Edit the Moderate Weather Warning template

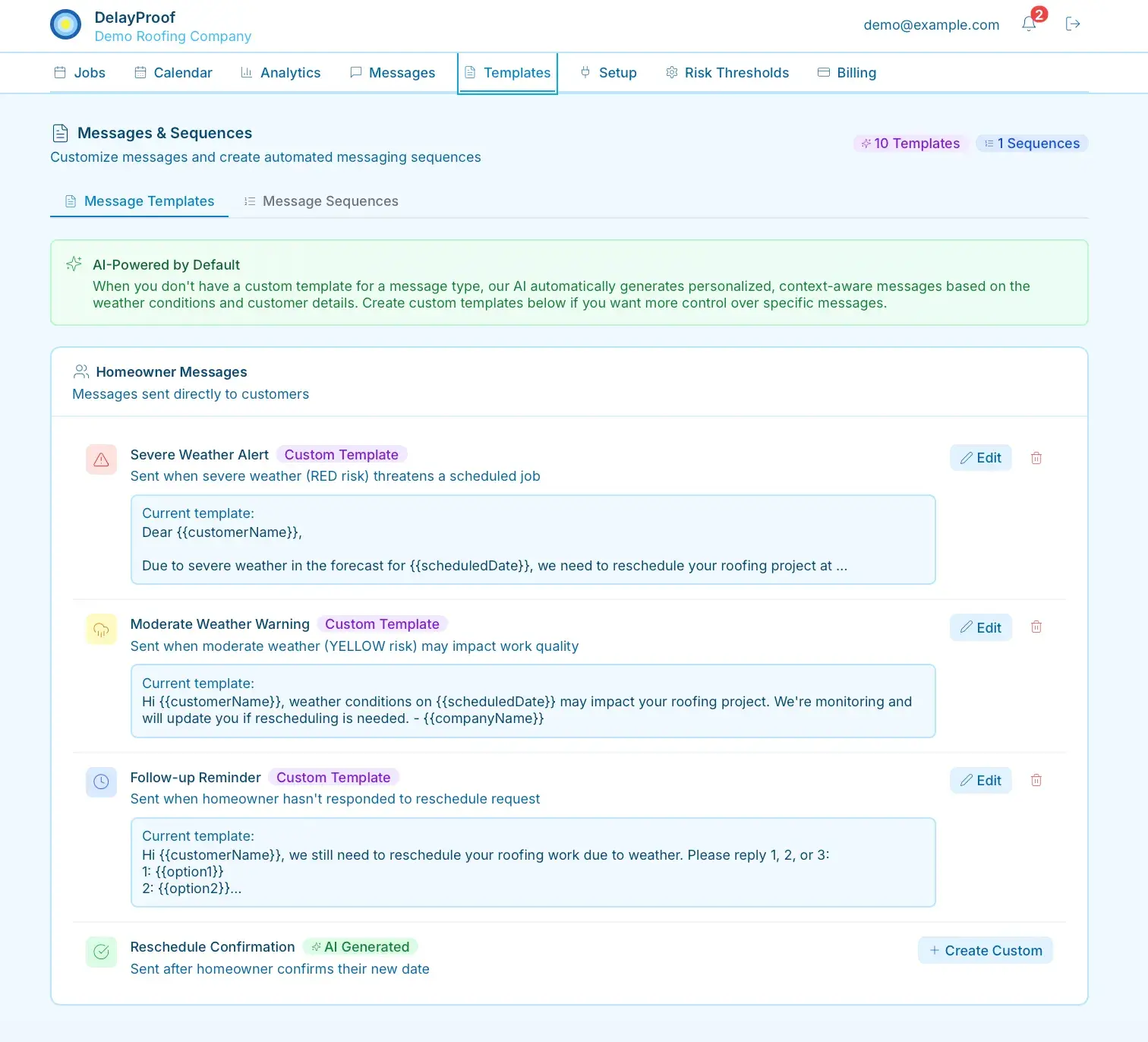point(981,627)
